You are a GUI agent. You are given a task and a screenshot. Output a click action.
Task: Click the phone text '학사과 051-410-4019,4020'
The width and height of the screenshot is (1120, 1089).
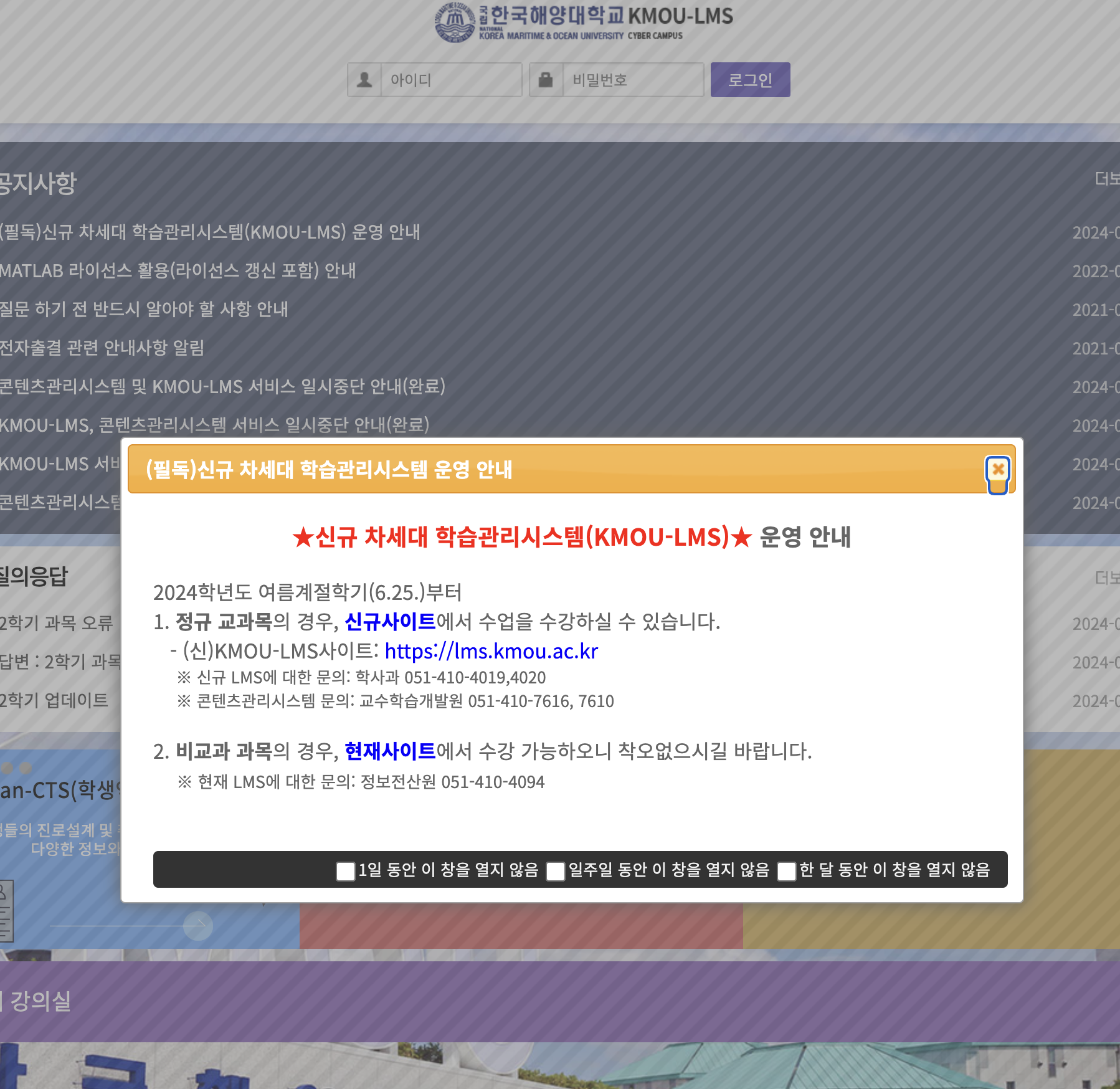tap(450, 678)
